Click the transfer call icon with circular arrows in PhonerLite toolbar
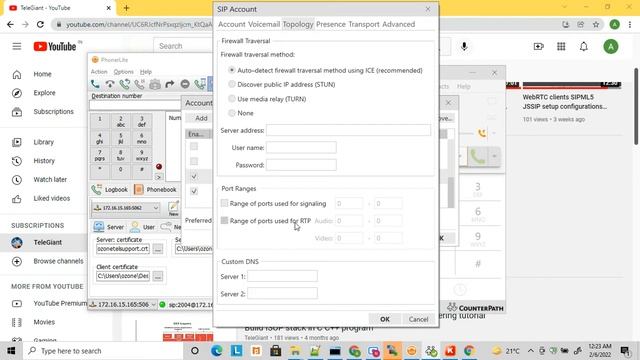Image resolution: width=640 pixels, height=360 pixels. pyautogui.click(x=124, y=84)
